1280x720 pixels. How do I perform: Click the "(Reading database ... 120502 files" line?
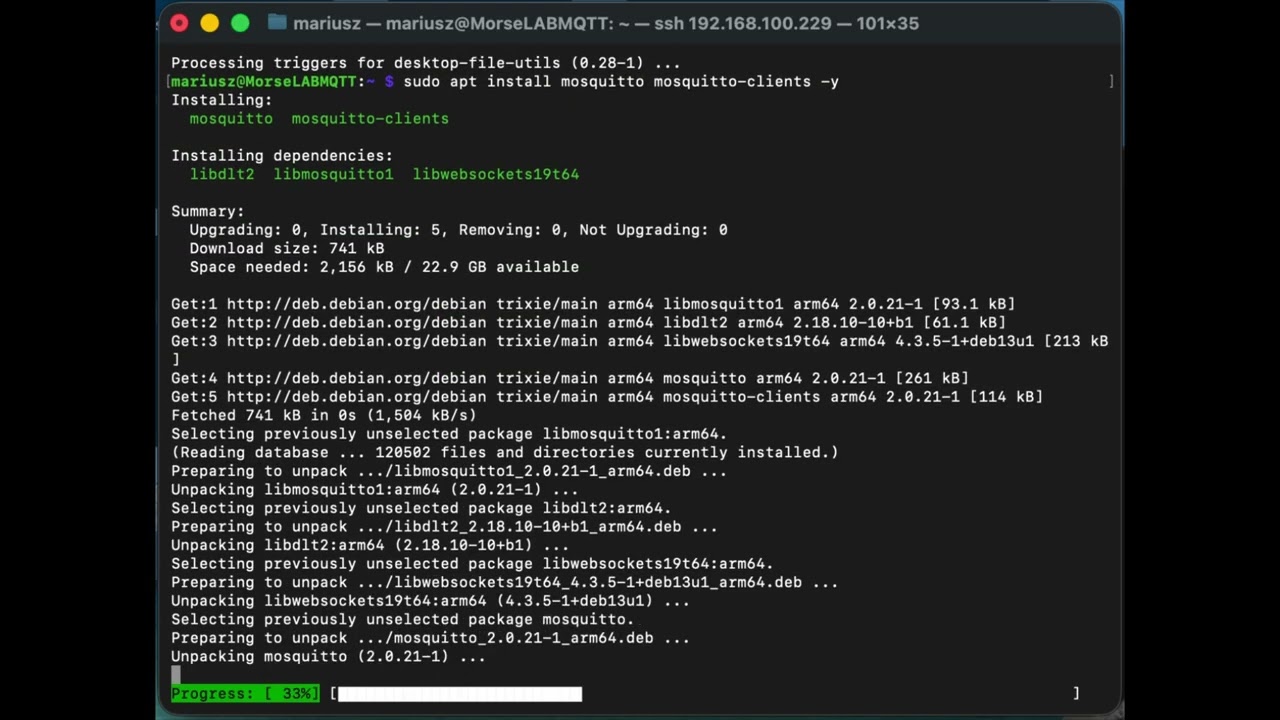pyautogui.click(x=505, y=452)
